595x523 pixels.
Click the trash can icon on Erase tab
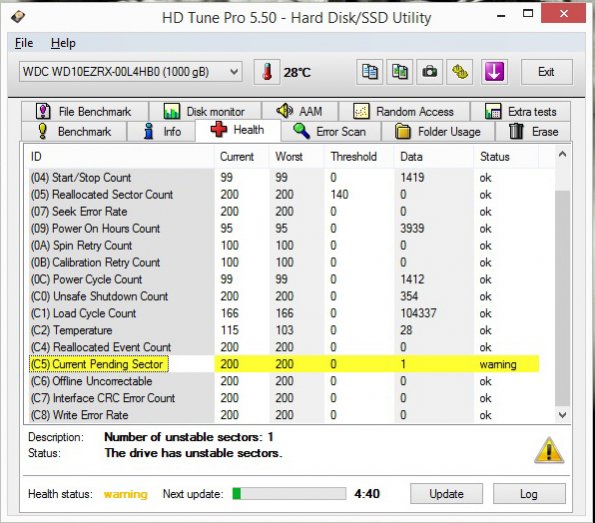[516, 131]
